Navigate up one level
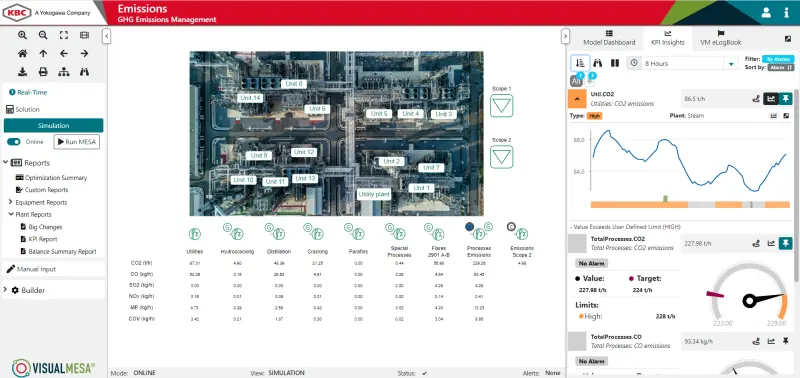Screen dimensions: 800x378 [x=43, y=54]
